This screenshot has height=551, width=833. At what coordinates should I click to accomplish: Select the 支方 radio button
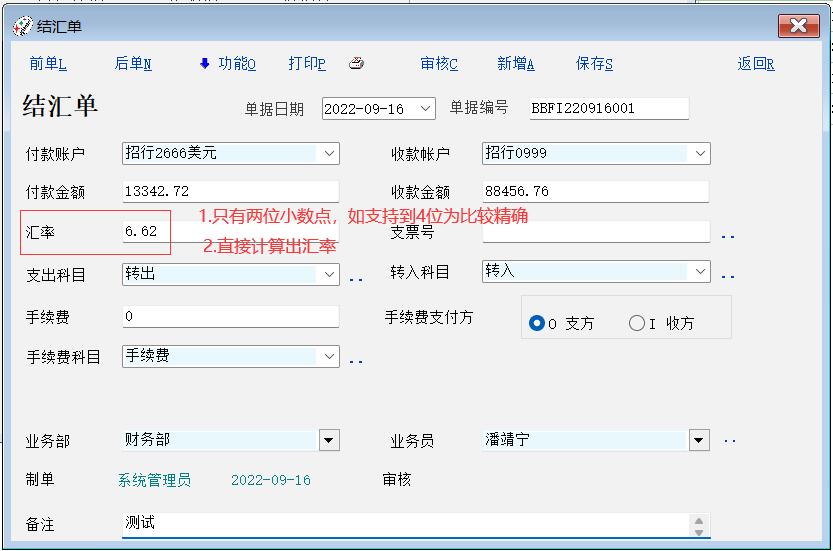537,323
